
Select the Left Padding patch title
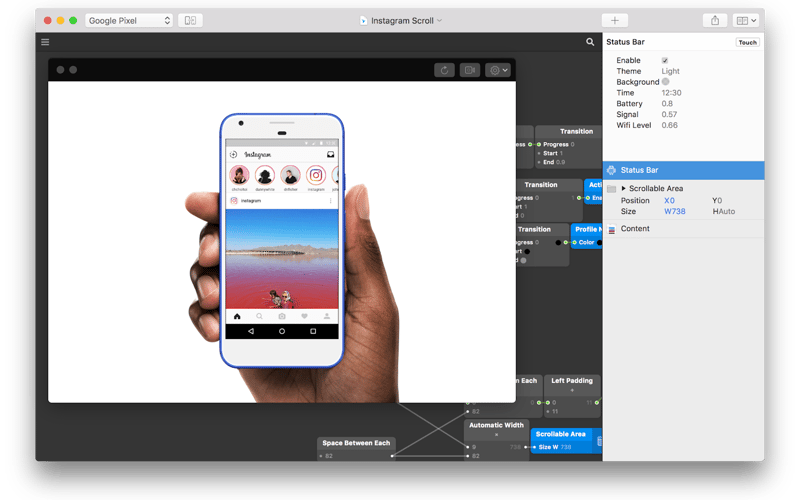572,381
